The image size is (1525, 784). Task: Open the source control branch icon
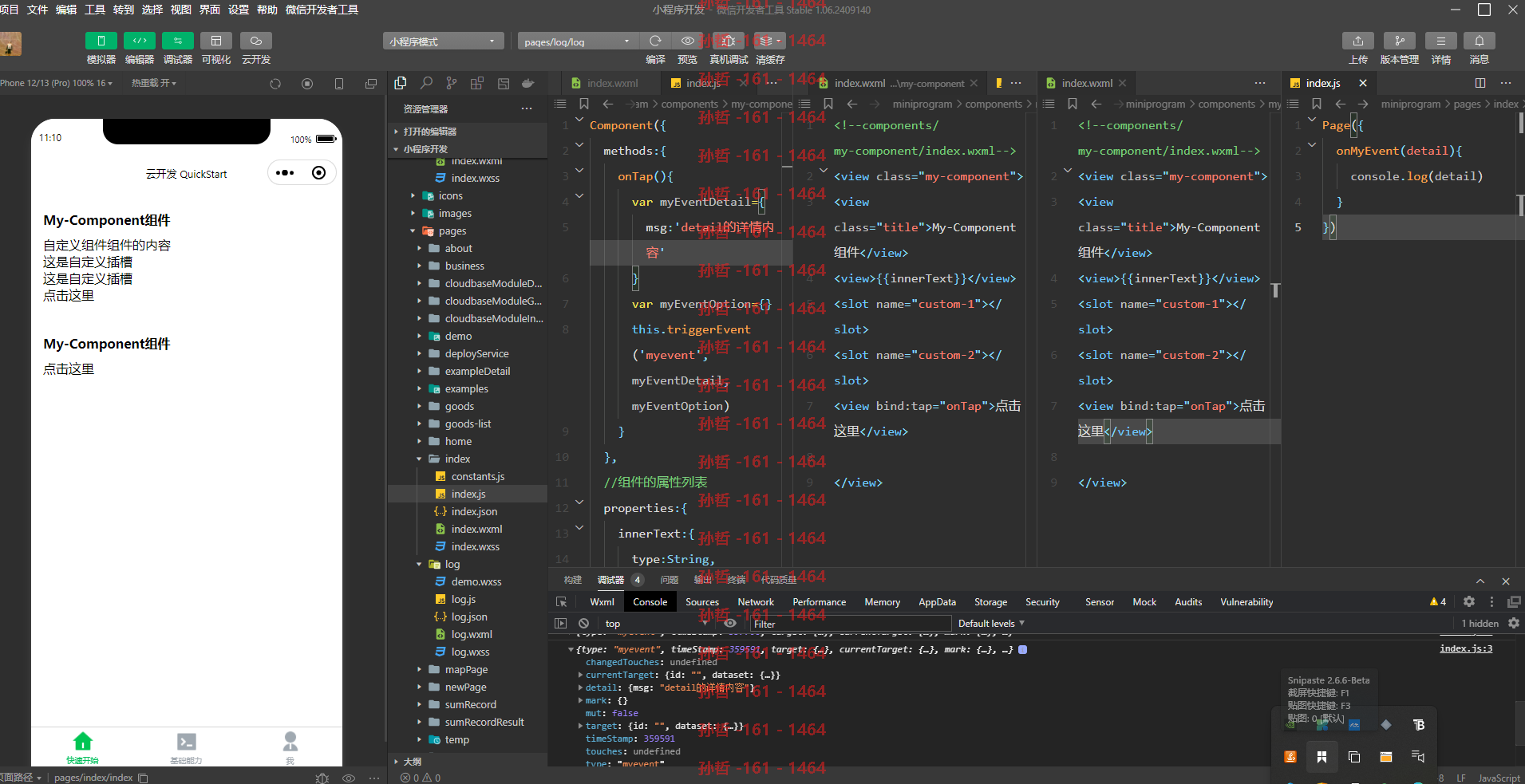(452, 83)
